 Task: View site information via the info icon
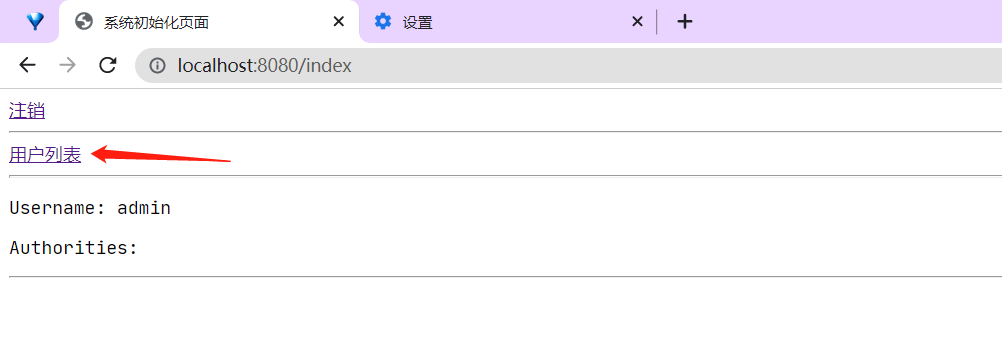click(x=157, y=65)
